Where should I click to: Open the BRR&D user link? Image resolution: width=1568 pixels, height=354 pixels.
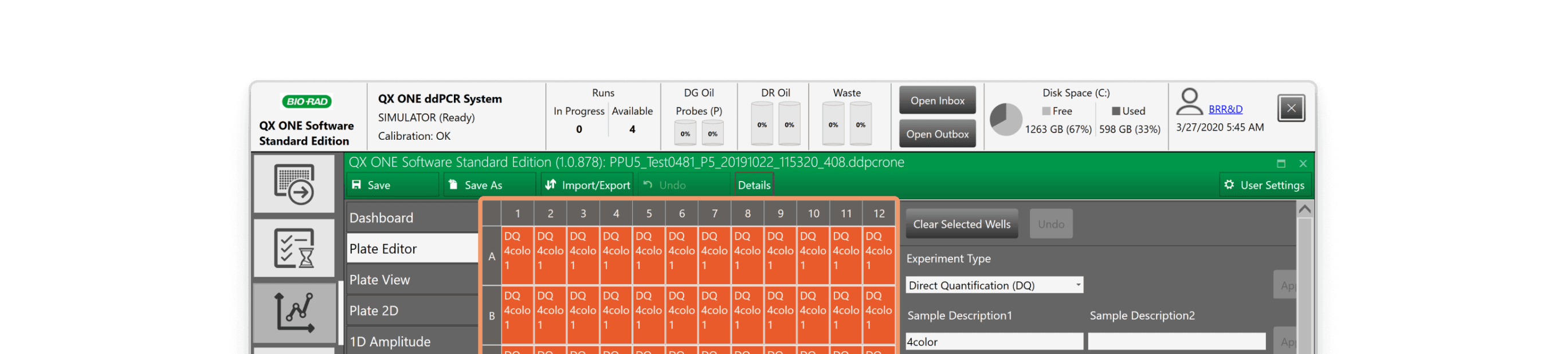click(1225, 109)
